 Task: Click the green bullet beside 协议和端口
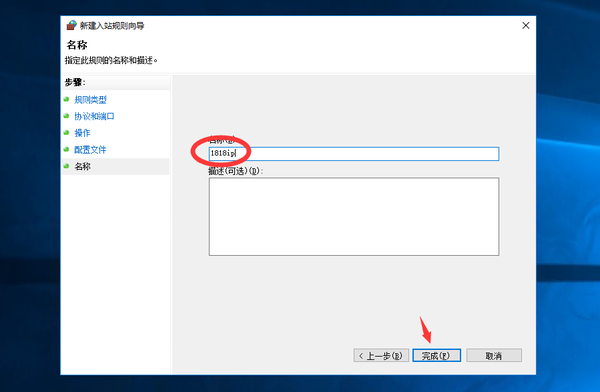tap(66, 116)
